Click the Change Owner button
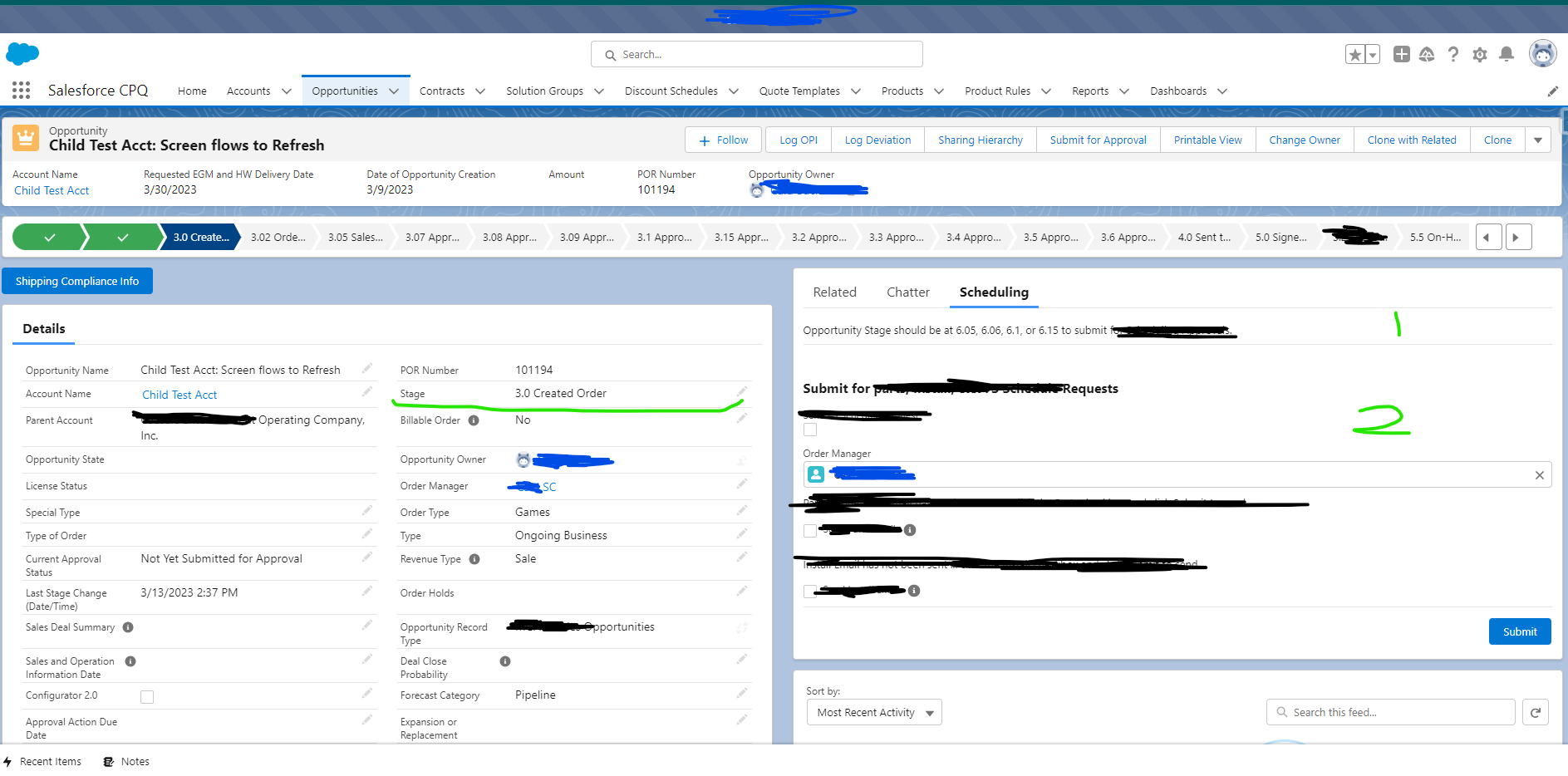This screenshot has height=776, width=1568. pyautogui.click(x=1305, y=140)
